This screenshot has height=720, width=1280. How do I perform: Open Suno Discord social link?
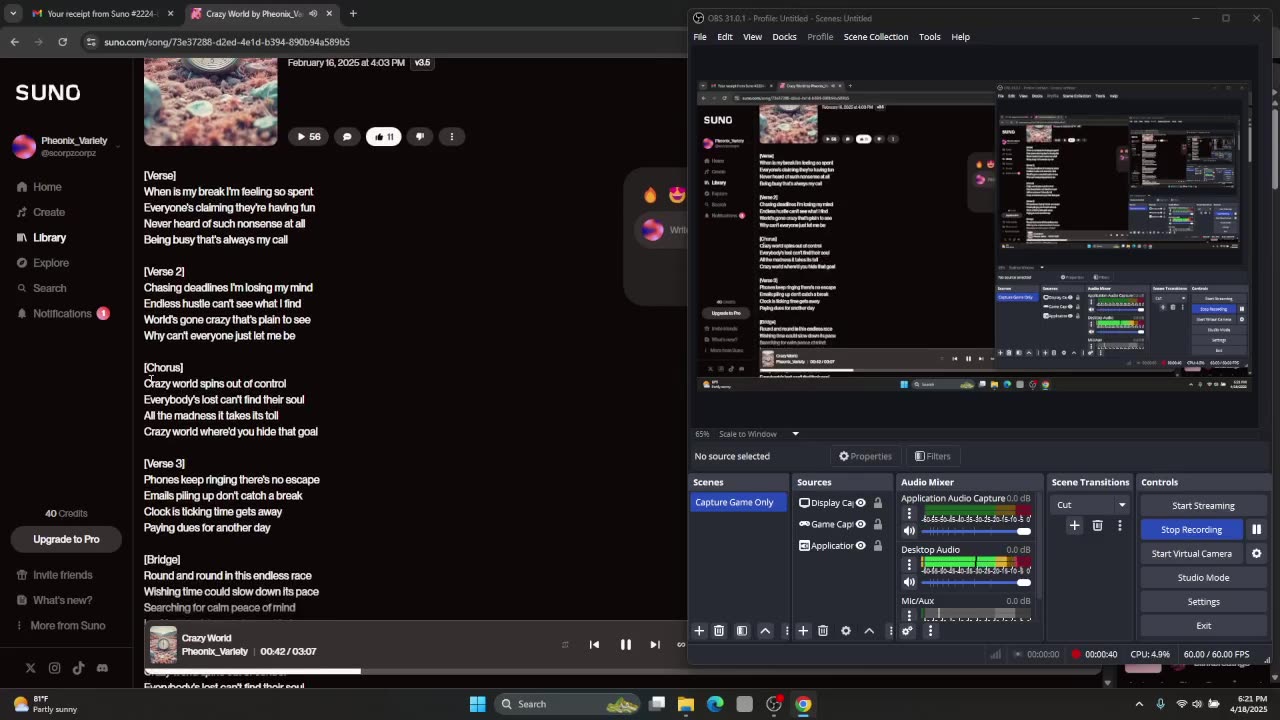[102, 668]
